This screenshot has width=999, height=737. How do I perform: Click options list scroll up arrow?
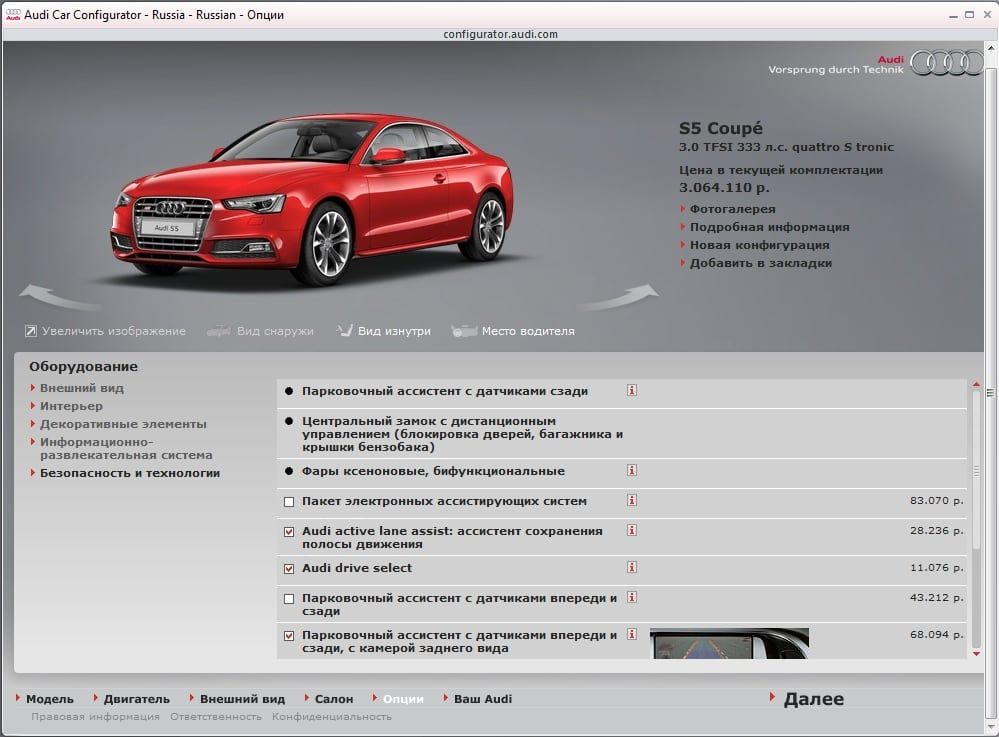point(976,385)
